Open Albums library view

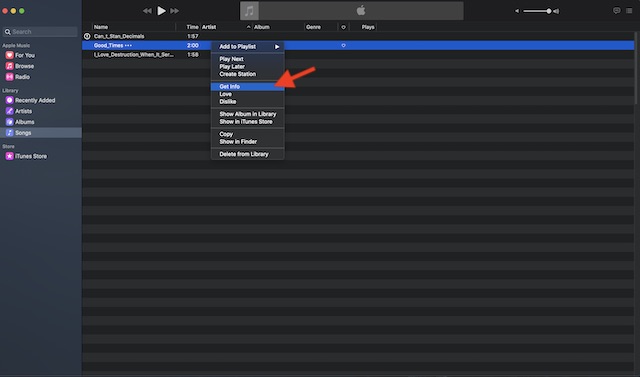(24, 122)
